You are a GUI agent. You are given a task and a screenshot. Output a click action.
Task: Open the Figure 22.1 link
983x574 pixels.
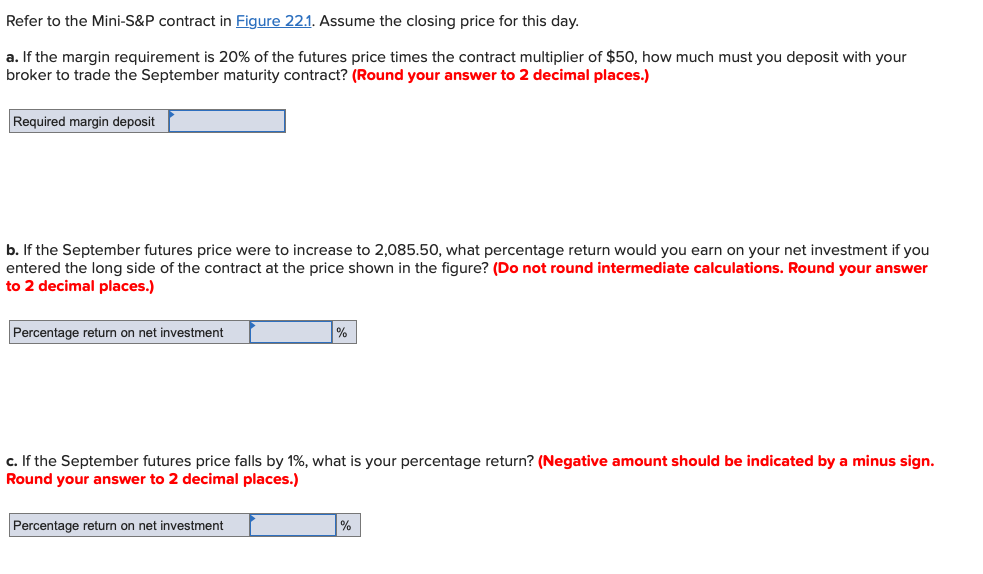click(x=273, y=21)
